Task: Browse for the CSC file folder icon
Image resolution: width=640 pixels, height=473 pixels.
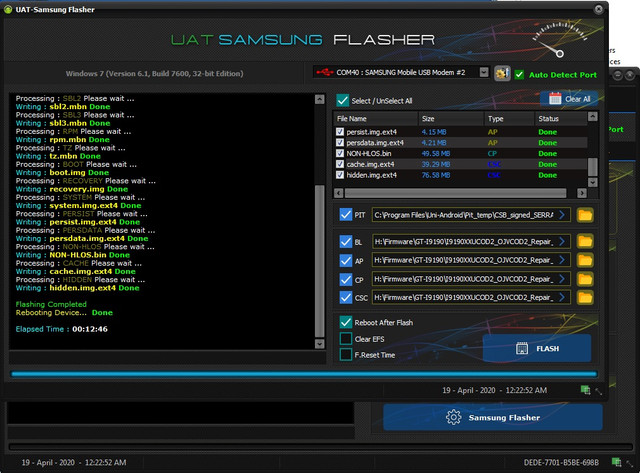Action: [x=585, y=298]
